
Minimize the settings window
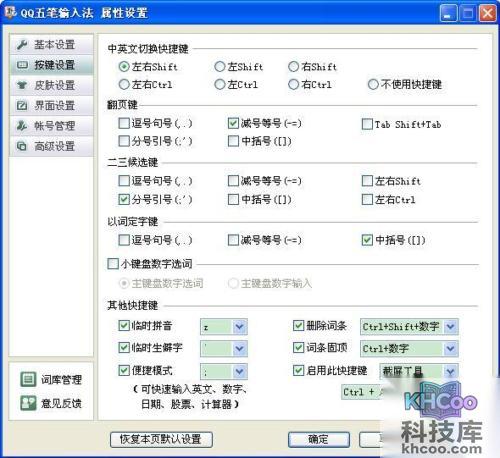click(448, 14)
